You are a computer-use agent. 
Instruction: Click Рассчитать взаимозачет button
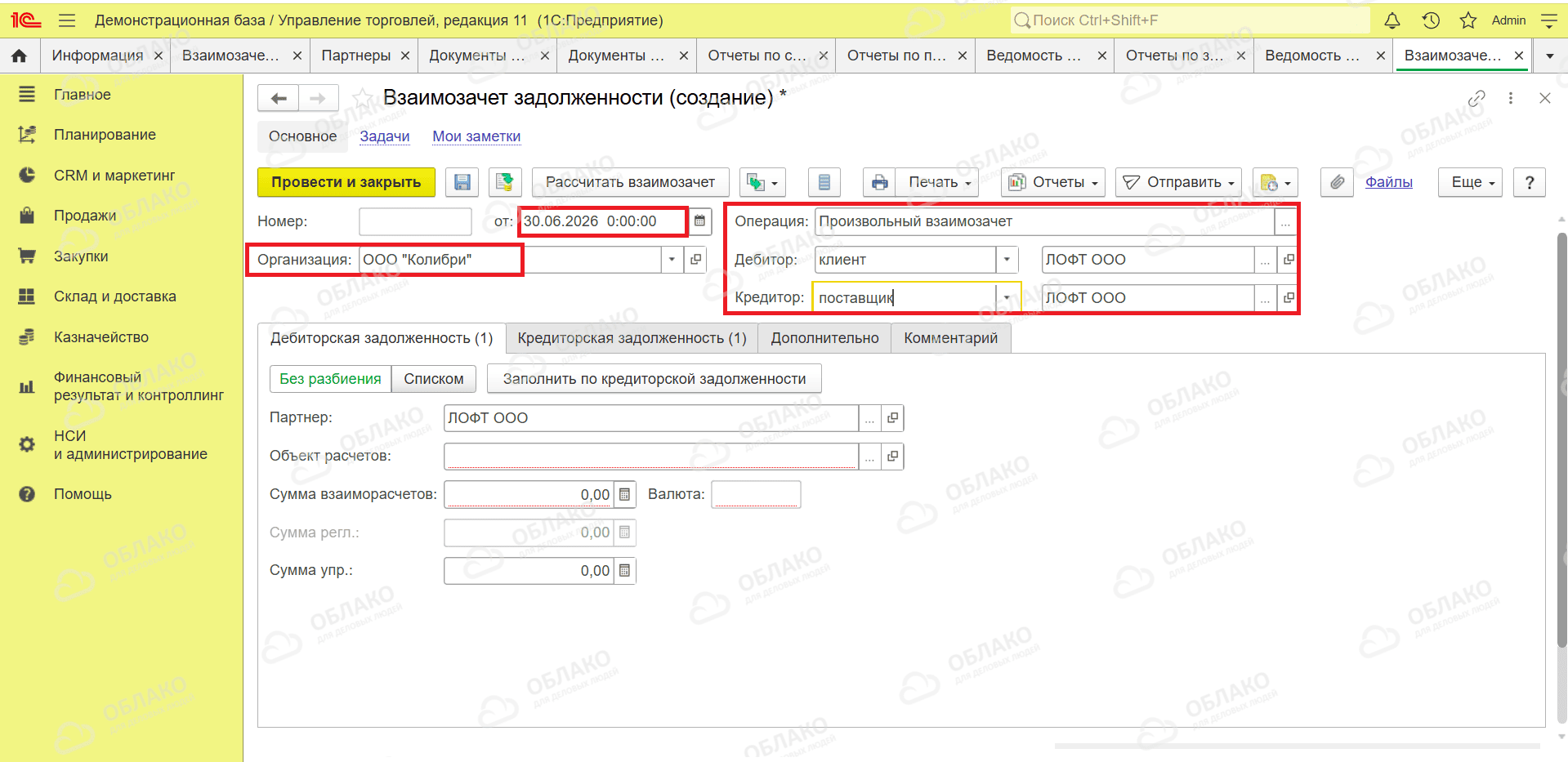tap(630, 182)
